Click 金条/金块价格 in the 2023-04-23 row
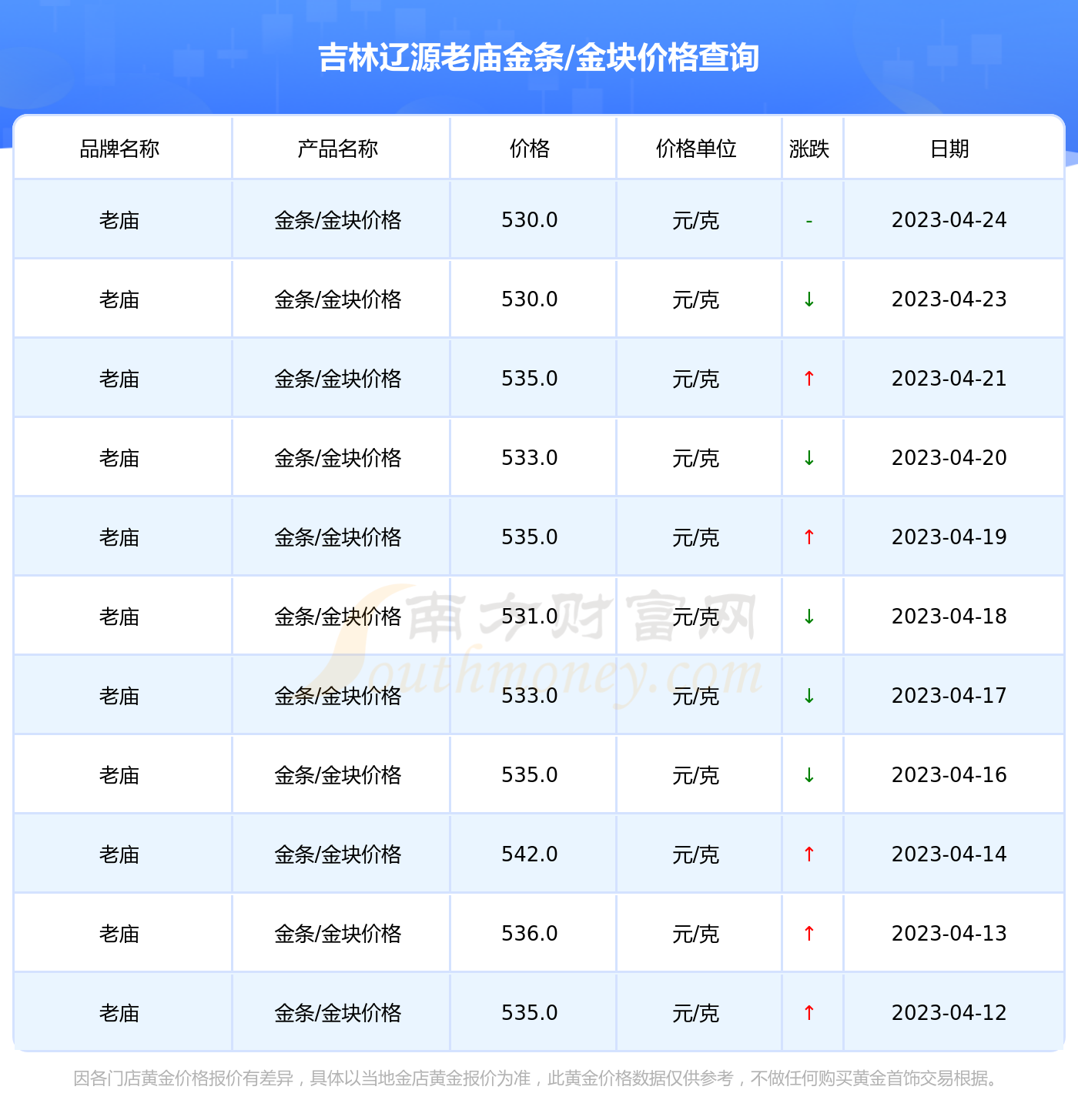The image size is (1078, 1120). [338, 300]
